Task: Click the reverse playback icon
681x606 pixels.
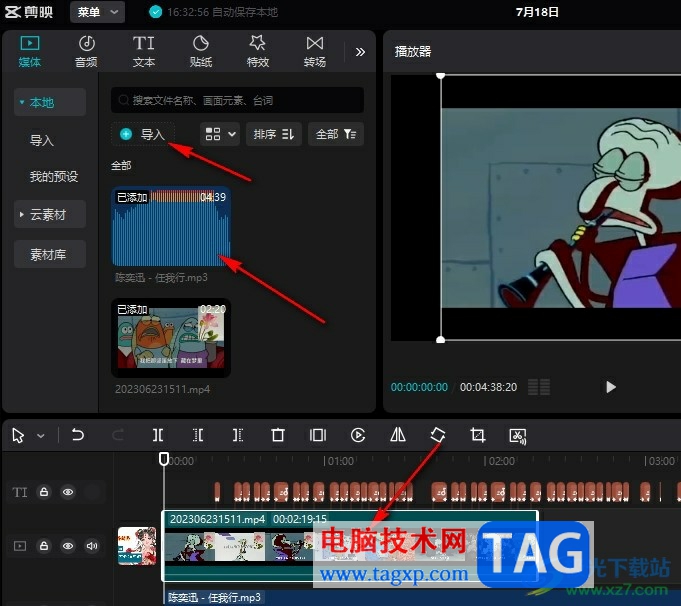Action: 357,435
